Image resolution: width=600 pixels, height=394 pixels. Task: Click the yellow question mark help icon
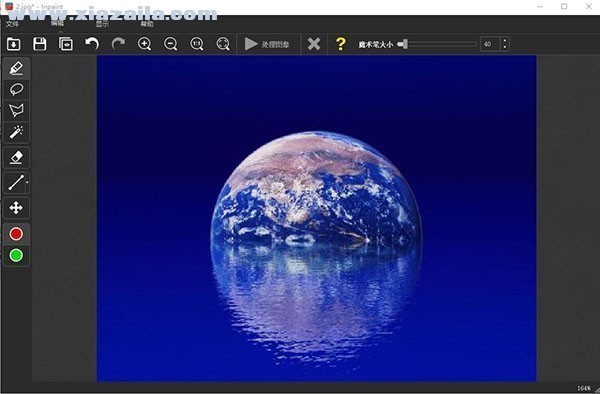(x=341, y=44)
